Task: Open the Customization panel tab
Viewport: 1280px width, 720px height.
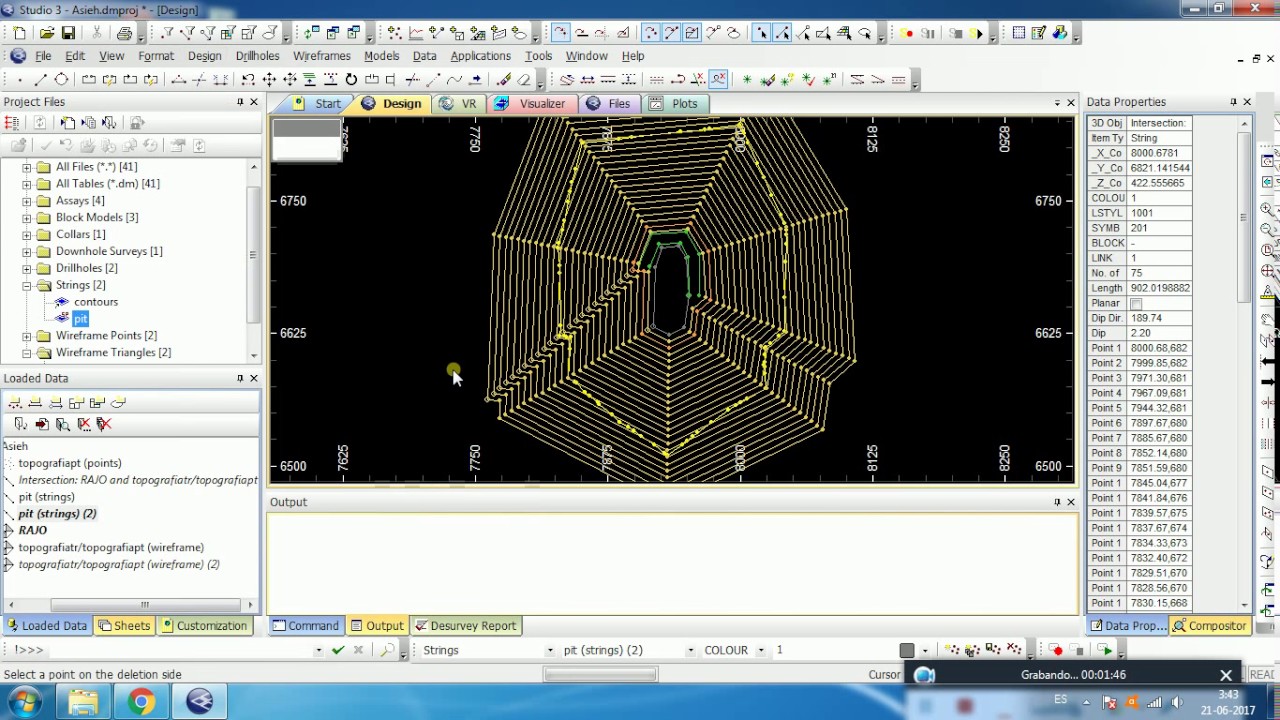Action: pos(203,626)
